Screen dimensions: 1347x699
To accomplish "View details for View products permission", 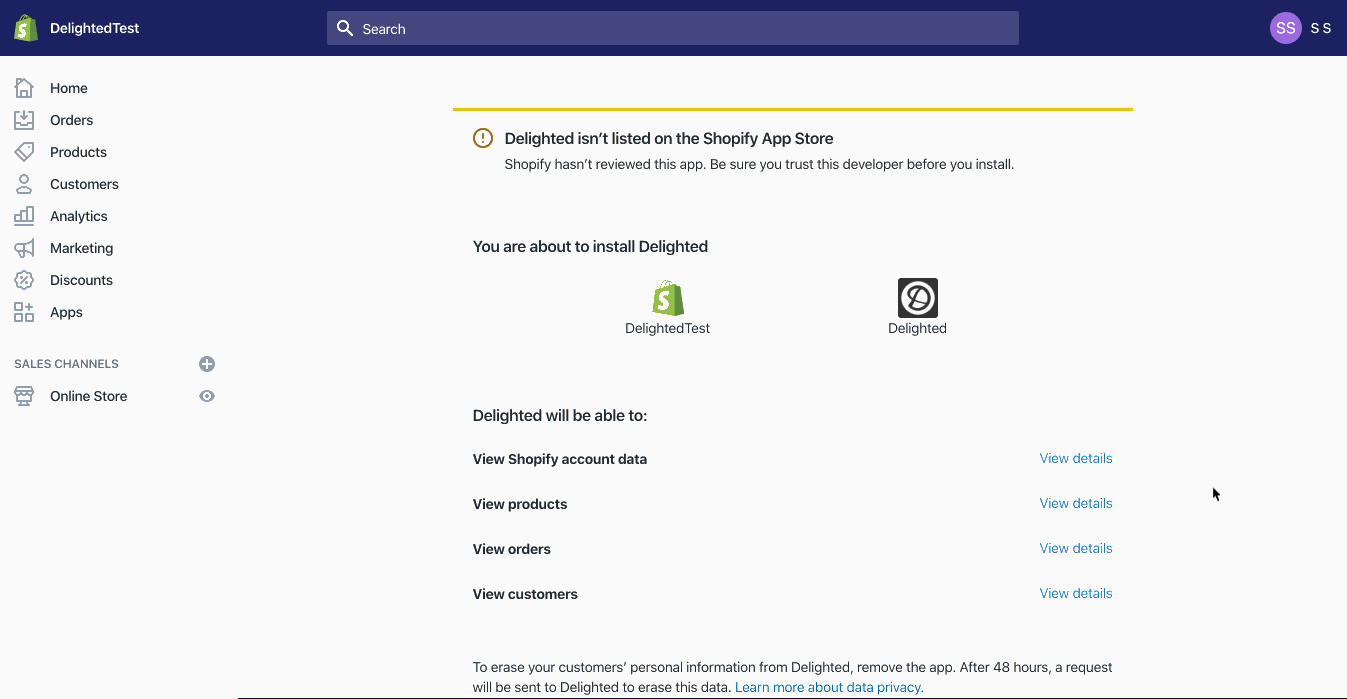I will 1076,503.
